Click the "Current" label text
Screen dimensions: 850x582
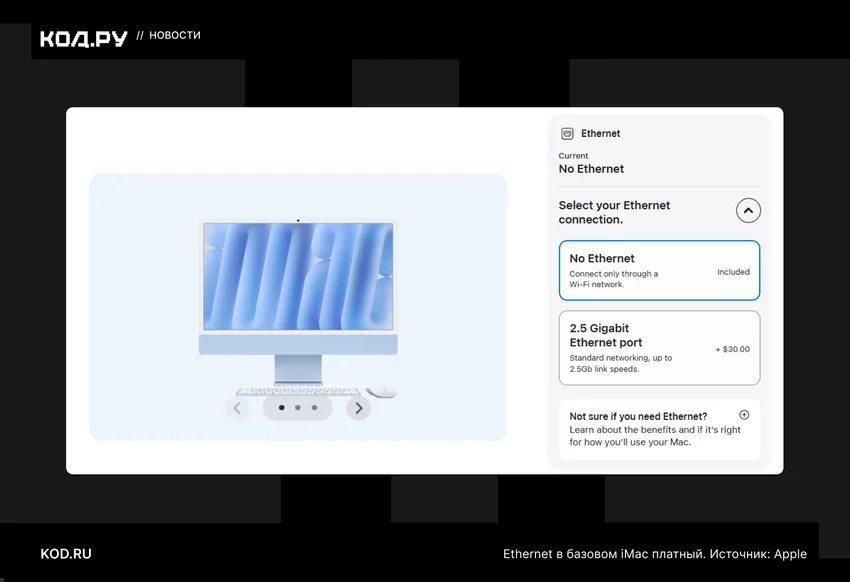573,156
